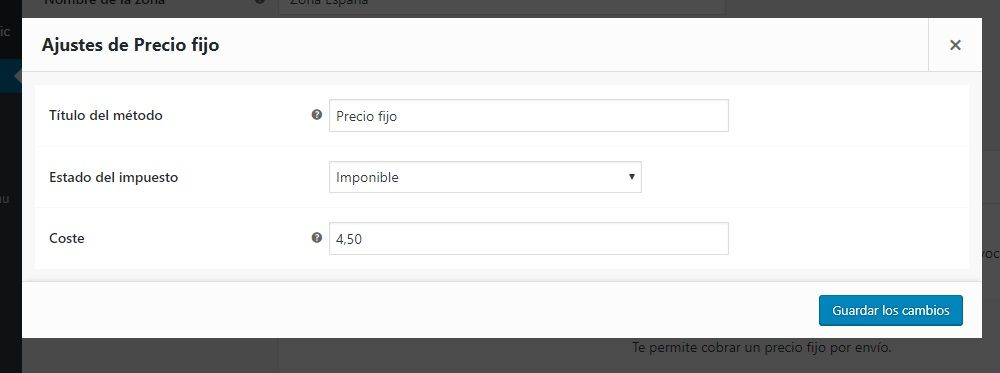Save with the Guardar los cambios button
Viewport: 1000px width, 373px height.
tap(890, 311)
